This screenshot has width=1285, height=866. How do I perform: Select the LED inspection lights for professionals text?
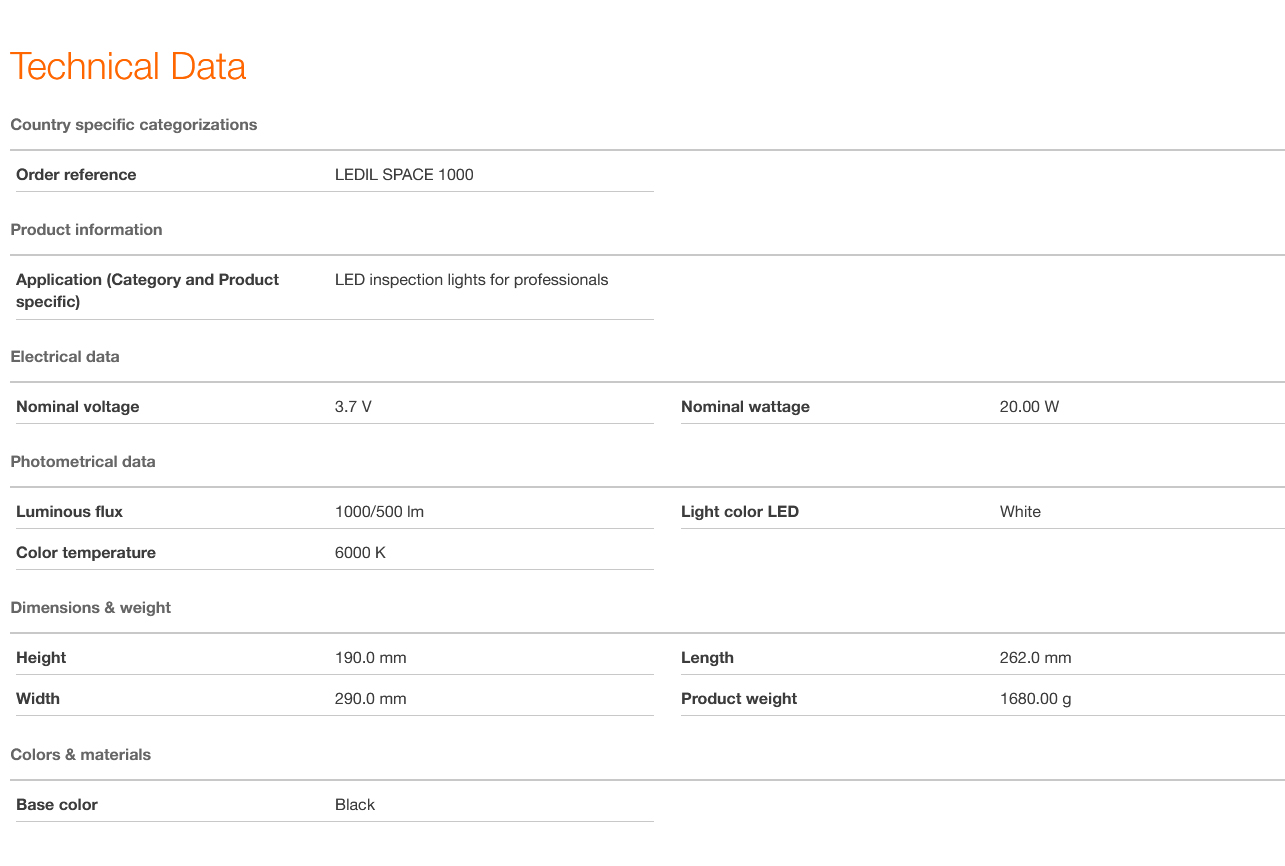(x=471, y=280)
